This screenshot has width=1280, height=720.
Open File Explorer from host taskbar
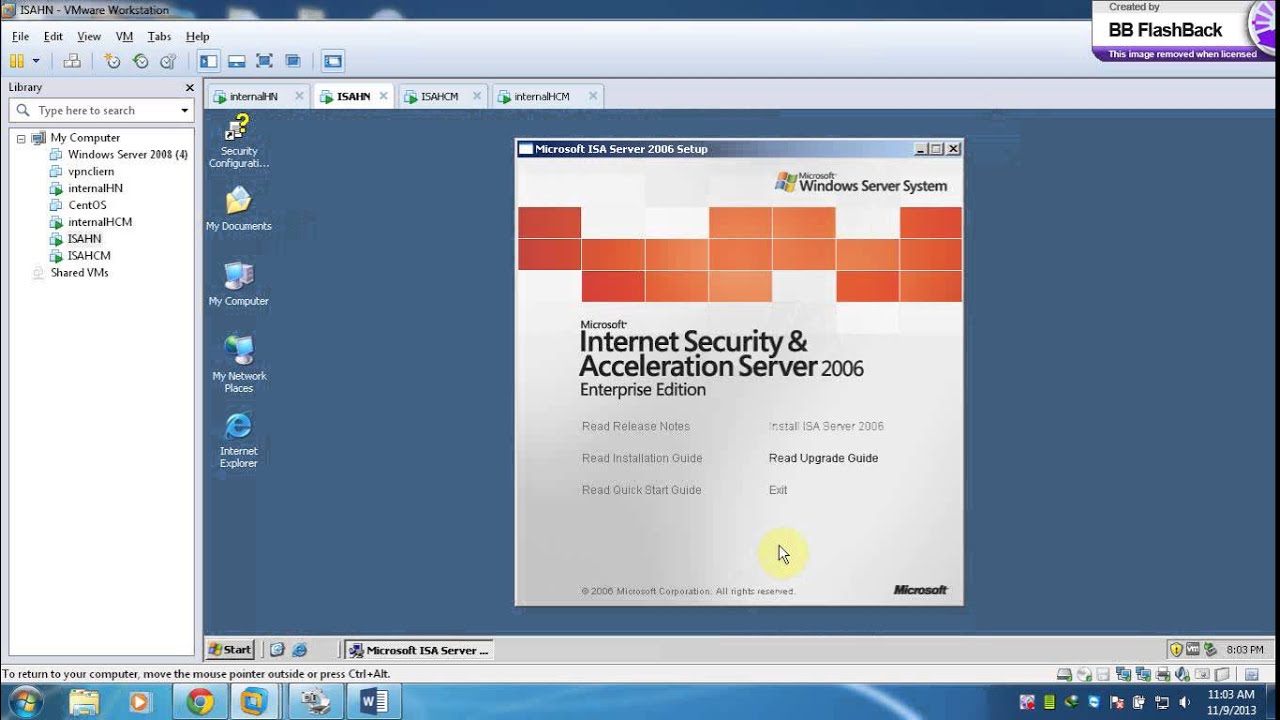pyautogui.click(x=84, y=702)
